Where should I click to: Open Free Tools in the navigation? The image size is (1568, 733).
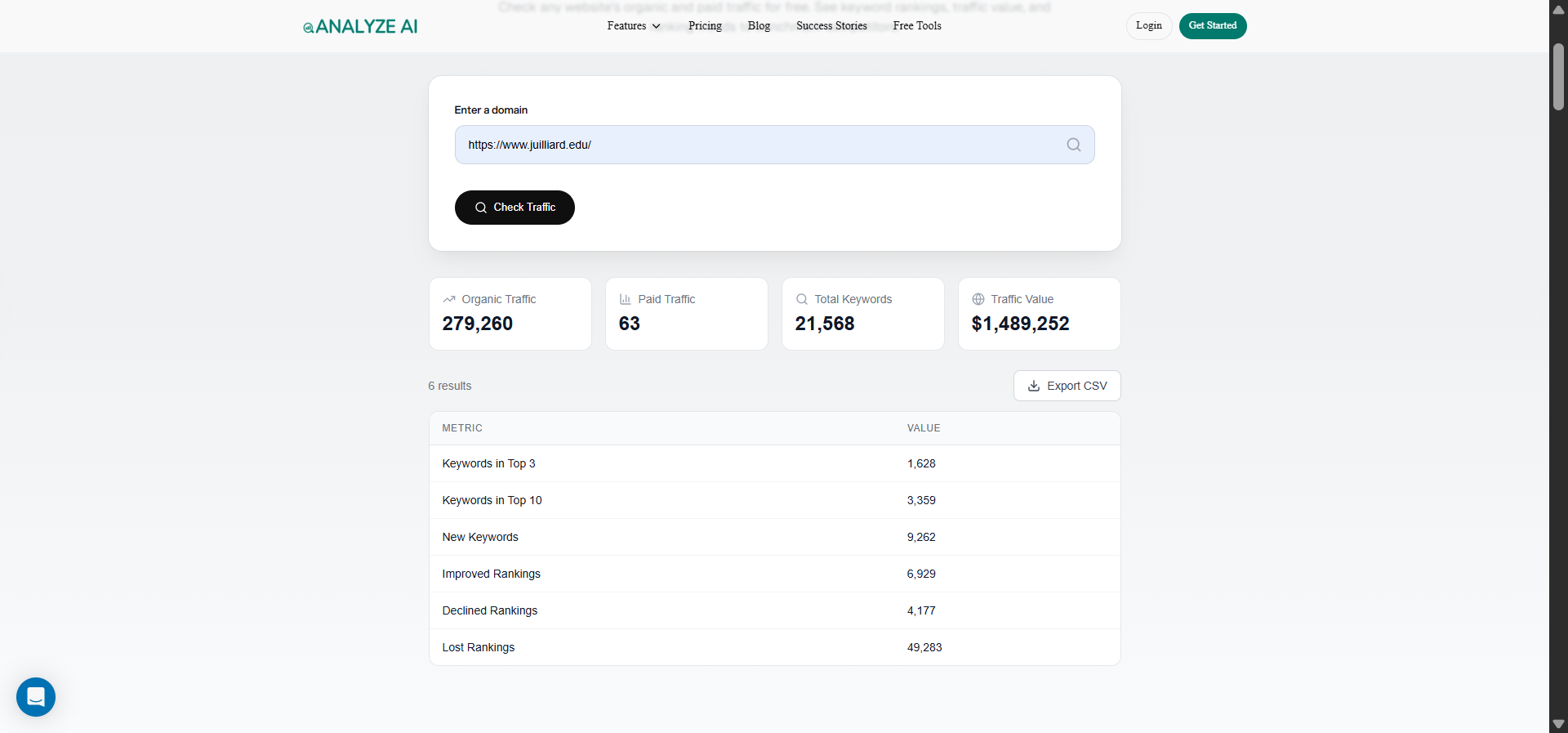click(917, 26)
